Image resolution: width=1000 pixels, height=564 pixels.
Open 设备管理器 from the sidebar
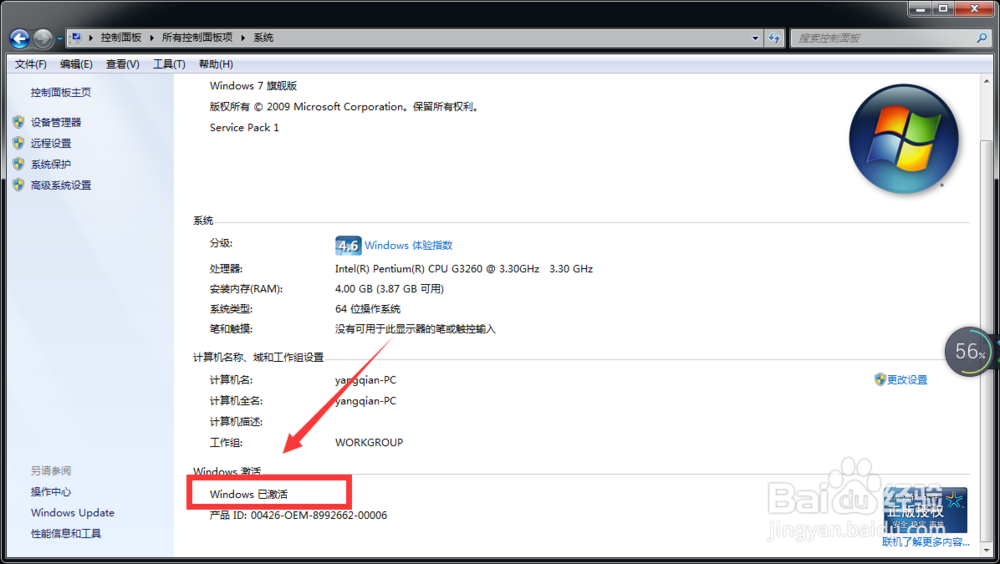[56, 122]
